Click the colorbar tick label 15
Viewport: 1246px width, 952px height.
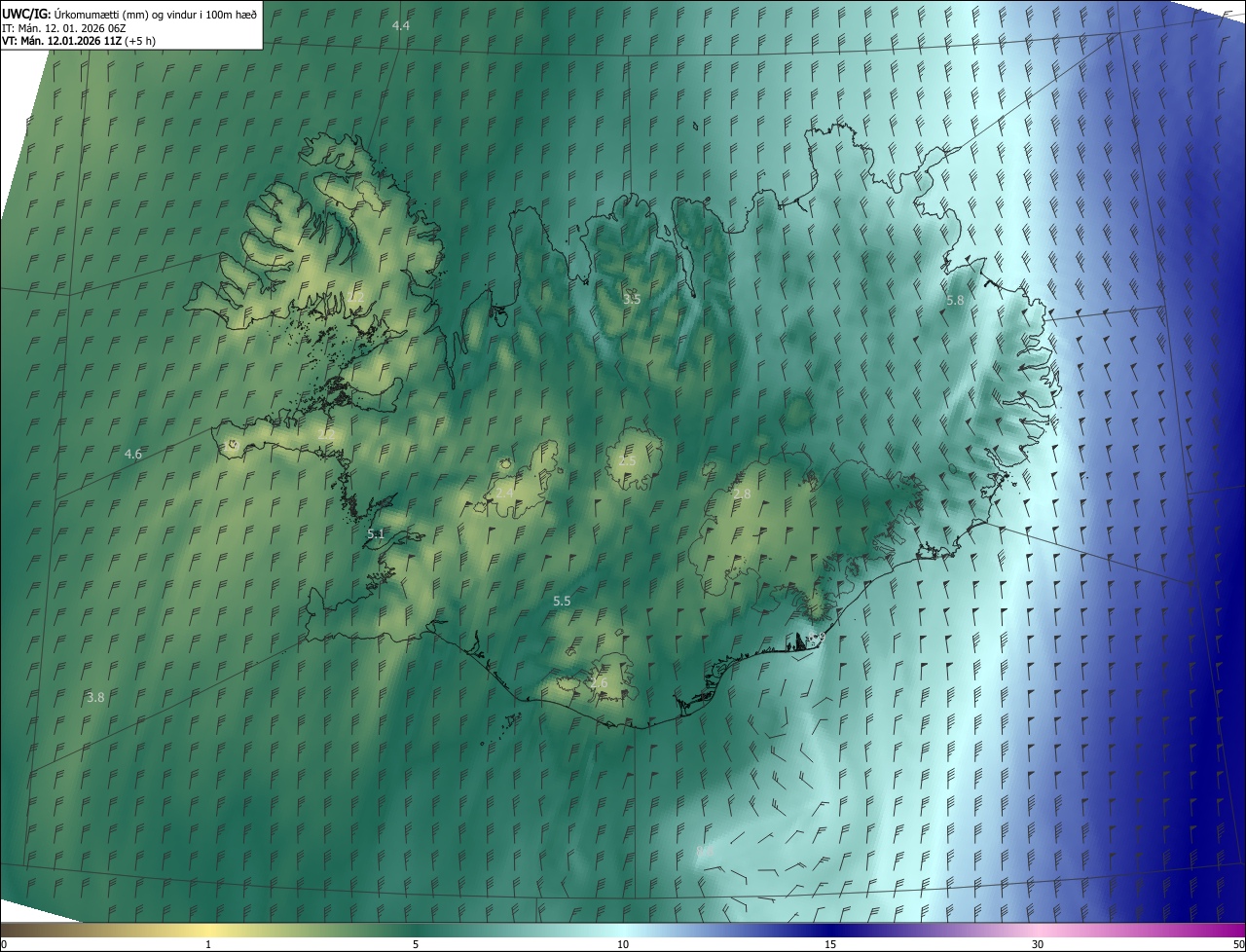(830, 944)
